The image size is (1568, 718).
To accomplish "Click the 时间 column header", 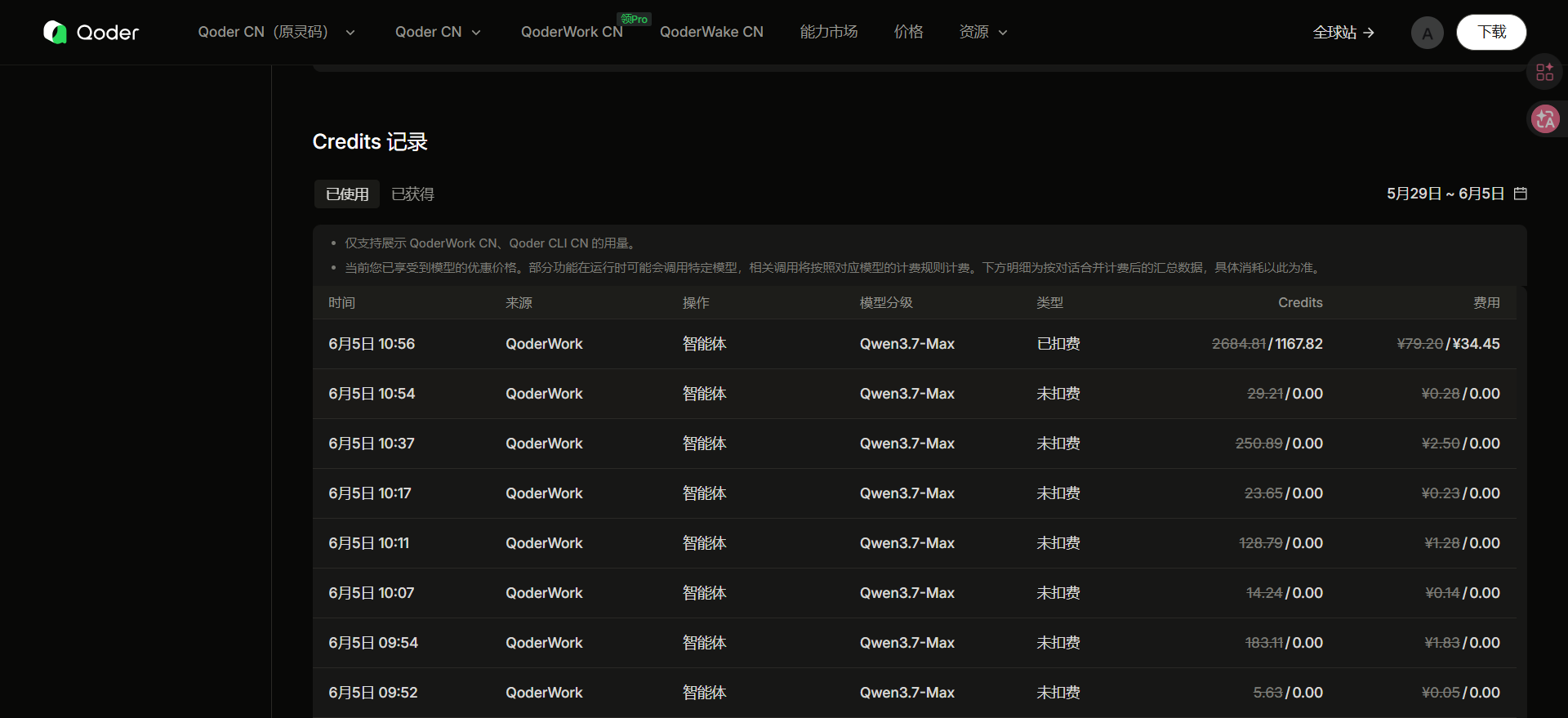I will pos(341,303).
